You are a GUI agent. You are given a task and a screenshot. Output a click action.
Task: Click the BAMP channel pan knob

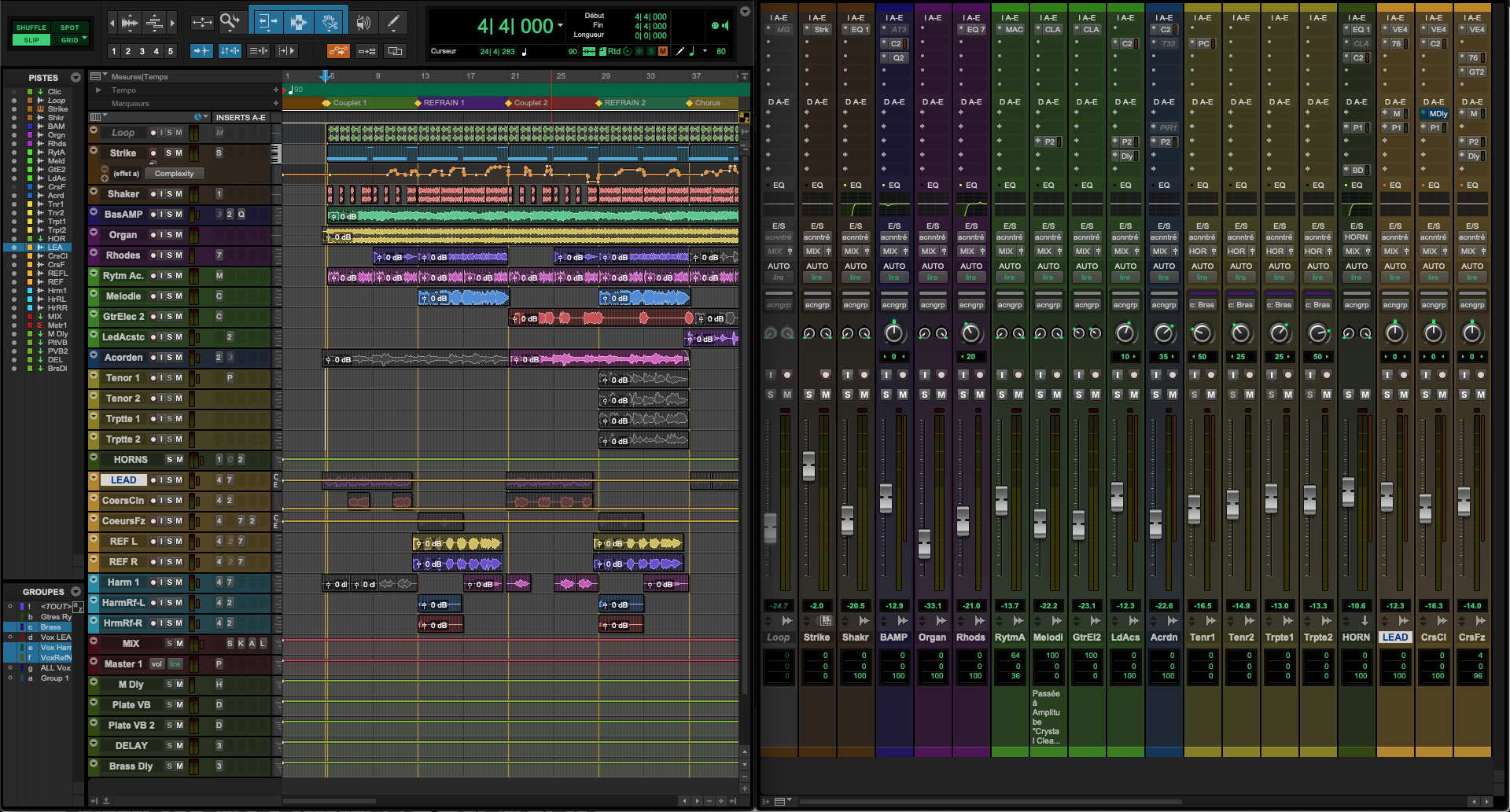pyautogui.click(x=894, y=333)
